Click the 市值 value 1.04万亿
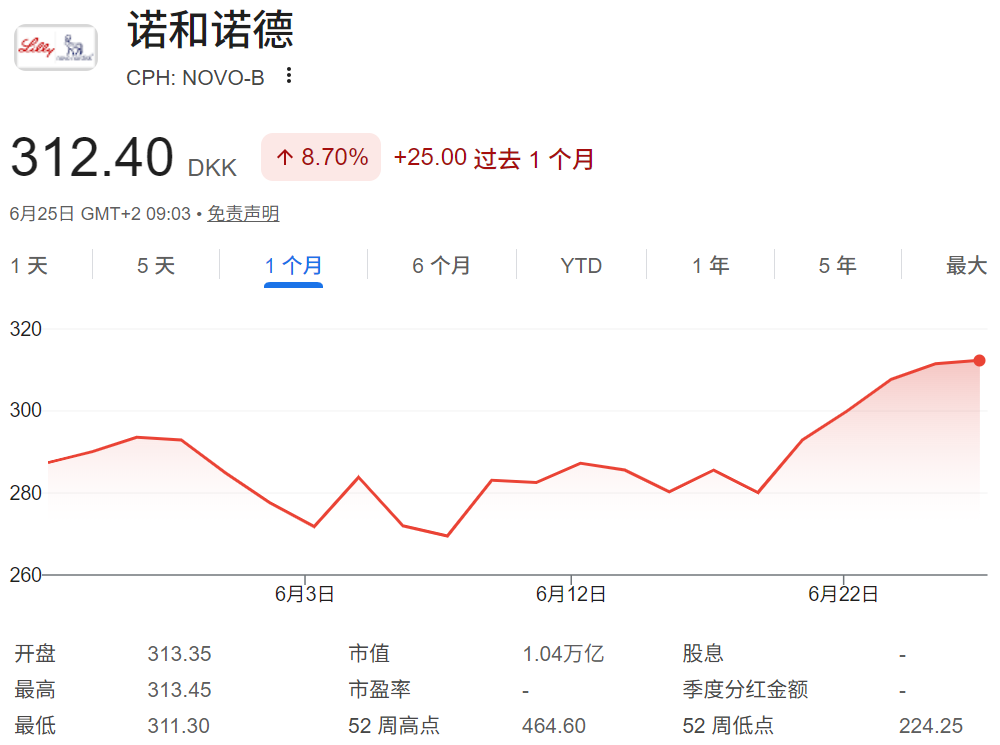Image resolution: width=1000 pixels, height=745 pixels. 563,654
